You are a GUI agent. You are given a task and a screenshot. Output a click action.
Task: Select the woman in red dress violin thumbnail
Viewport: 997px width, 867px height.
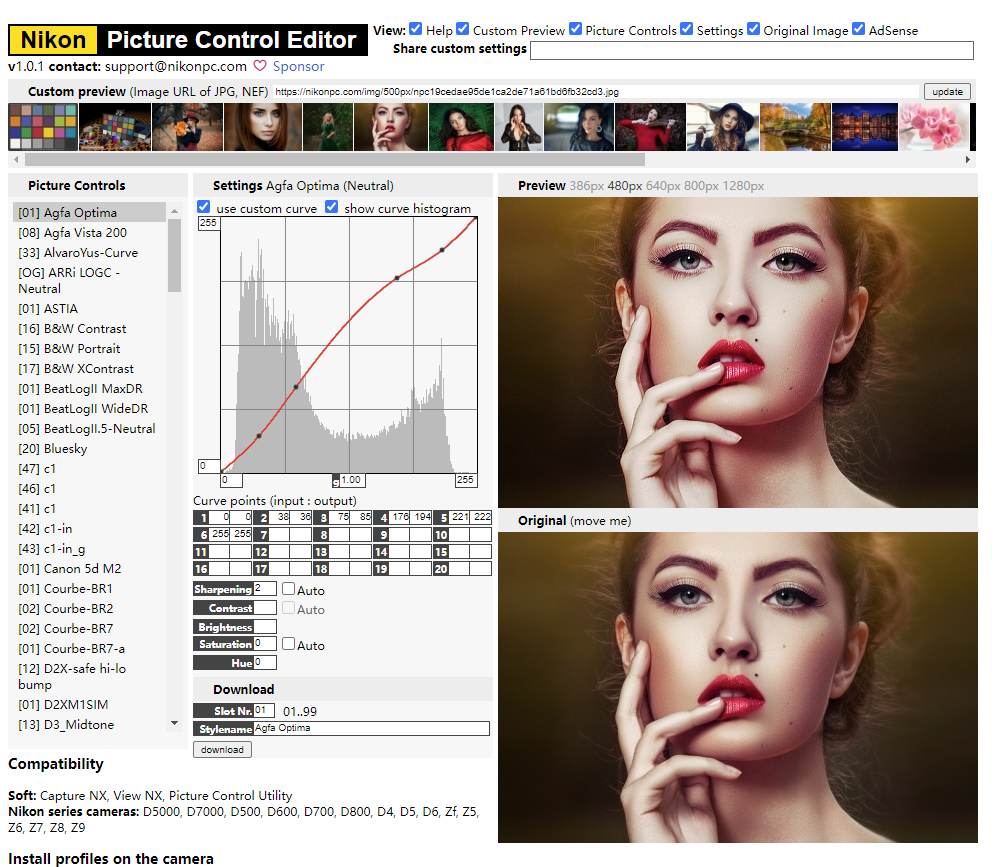coord(650,127)
